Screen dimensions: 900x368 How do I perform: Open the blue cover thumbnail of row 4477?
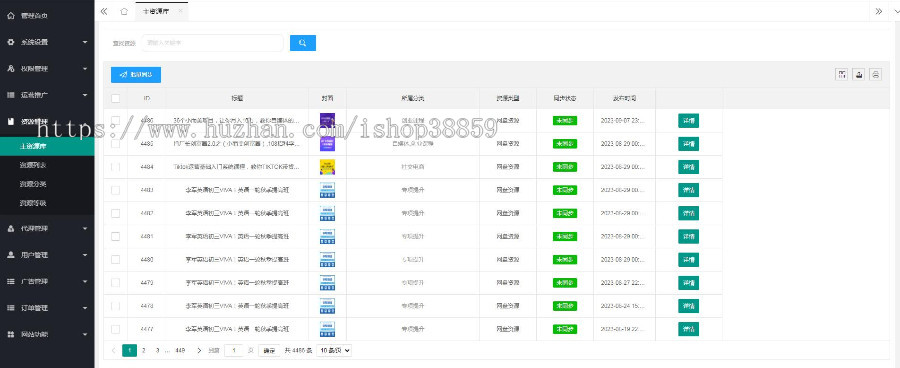[x=327, y=329]
